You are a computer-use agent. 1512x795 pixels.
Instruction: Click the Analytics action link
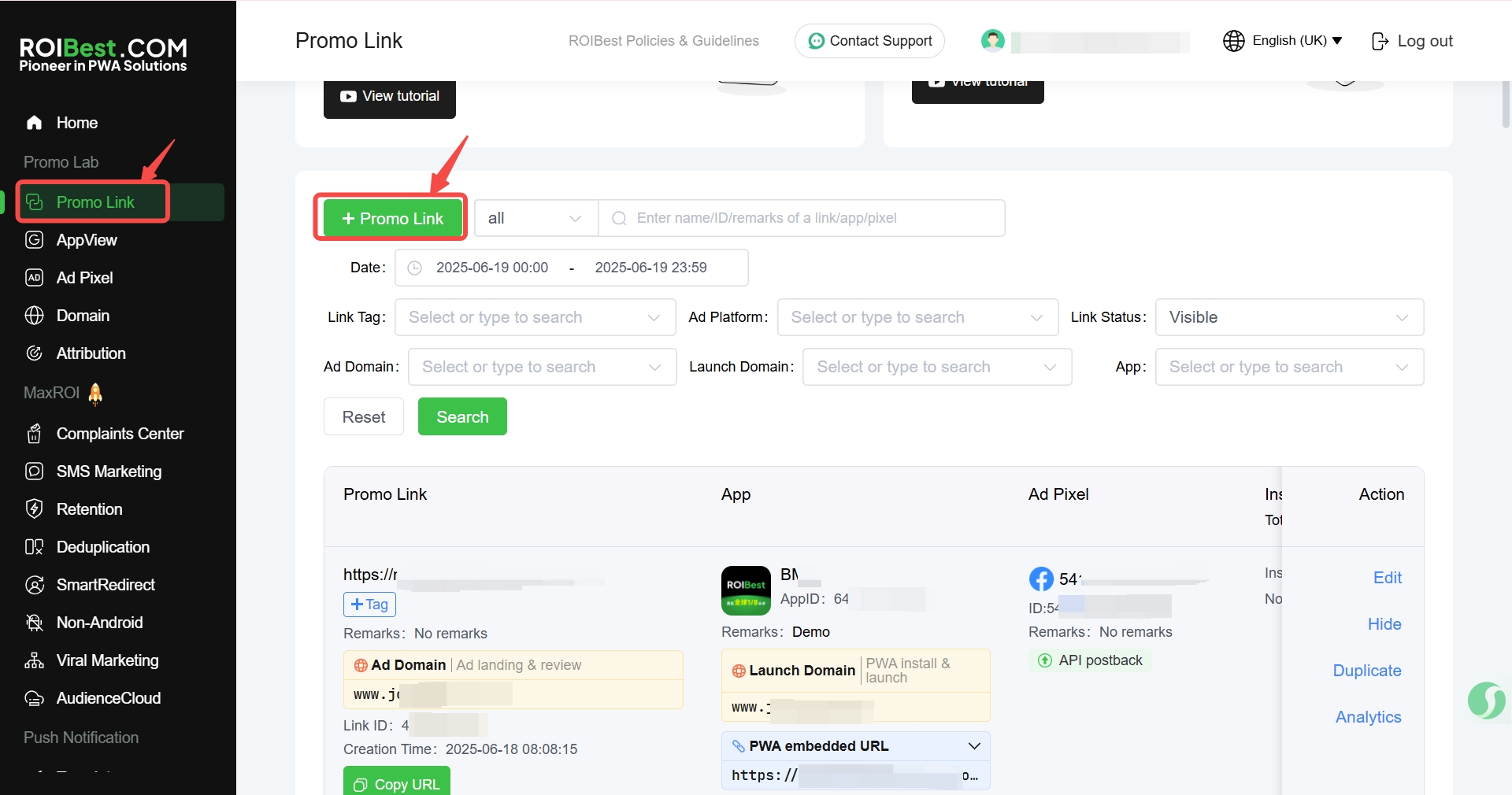tap(1369, 717)
